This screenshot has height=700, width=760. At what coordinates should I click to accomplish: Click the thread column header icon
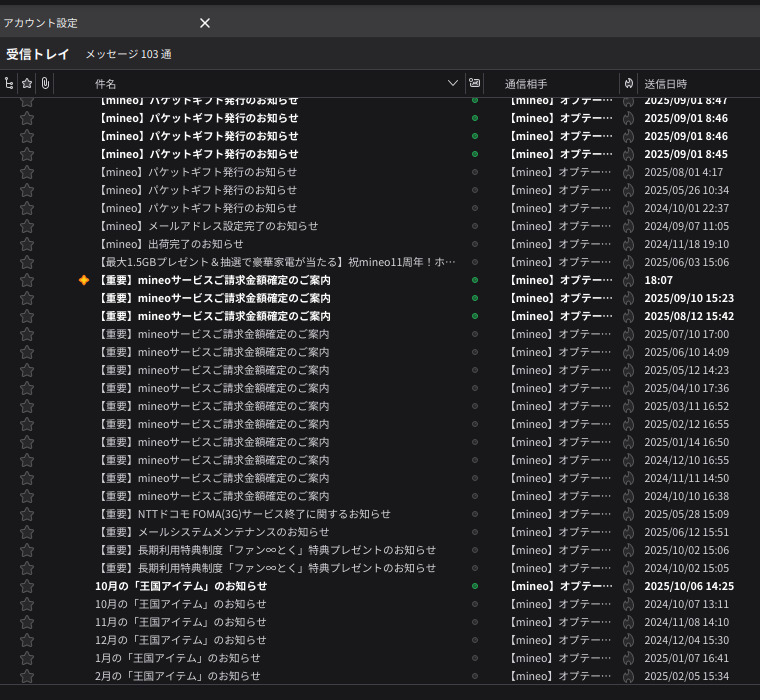click(x=9, y=84)
